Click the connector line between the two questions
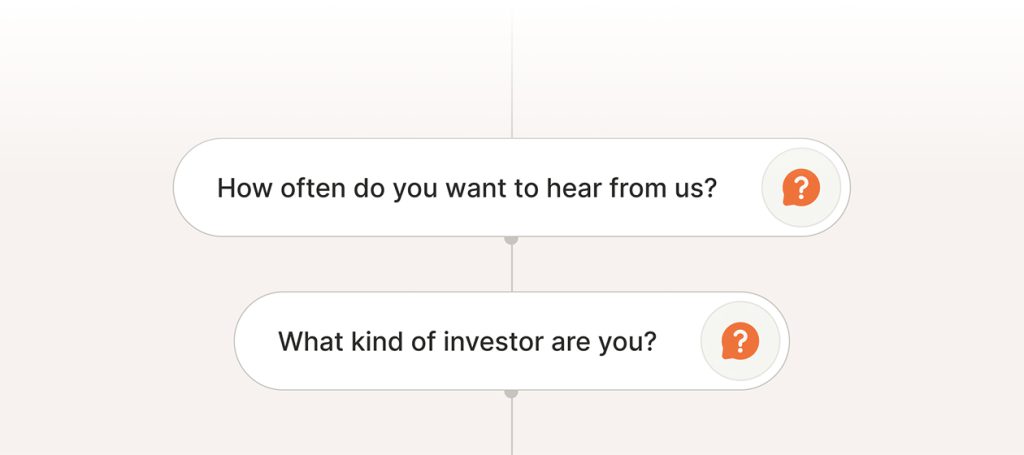This screenshot has width=1024, height=455. click(512, 267)
